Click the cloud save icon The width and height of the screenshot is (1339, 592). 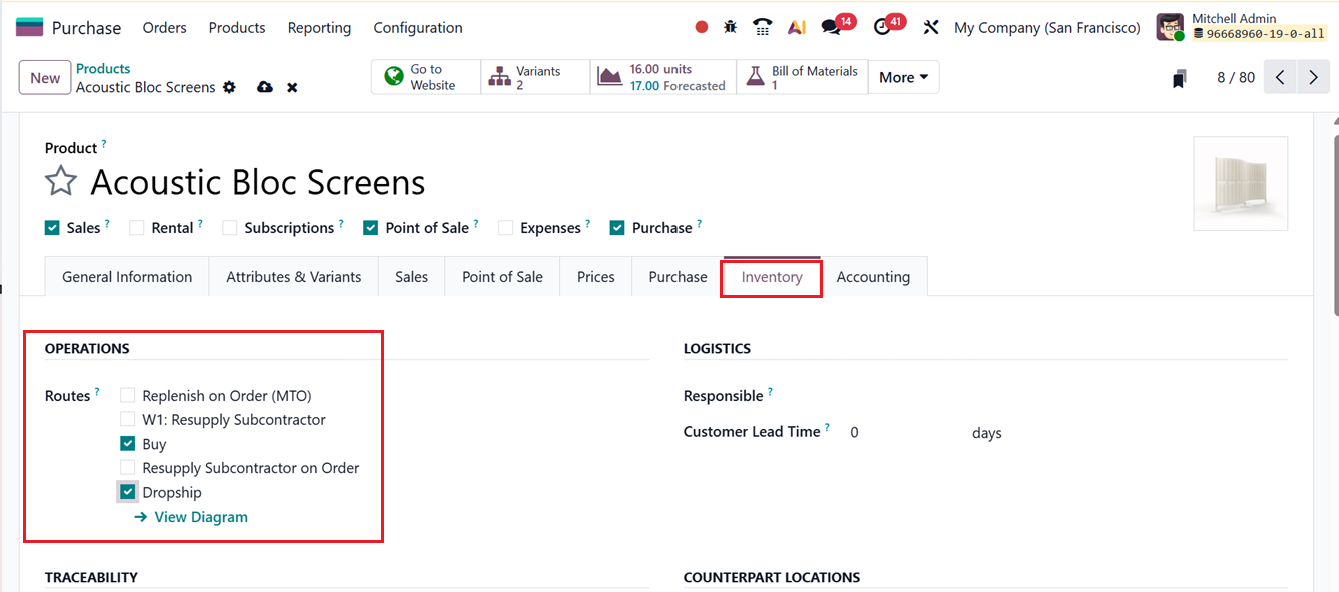coord(265,88)
